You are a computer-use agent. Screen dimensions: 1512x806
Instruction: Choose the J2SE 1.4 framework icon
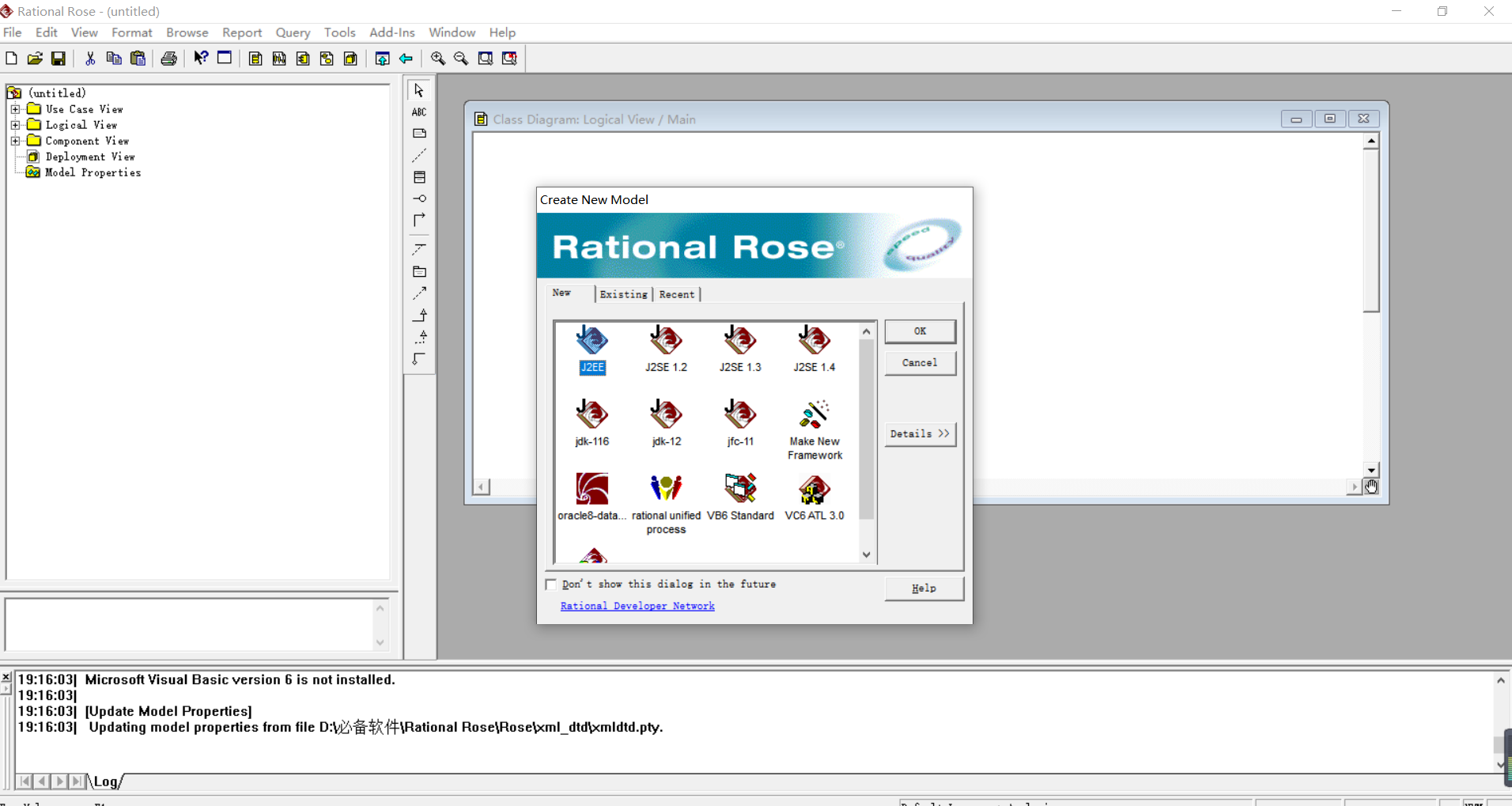[x=815, y=349]
